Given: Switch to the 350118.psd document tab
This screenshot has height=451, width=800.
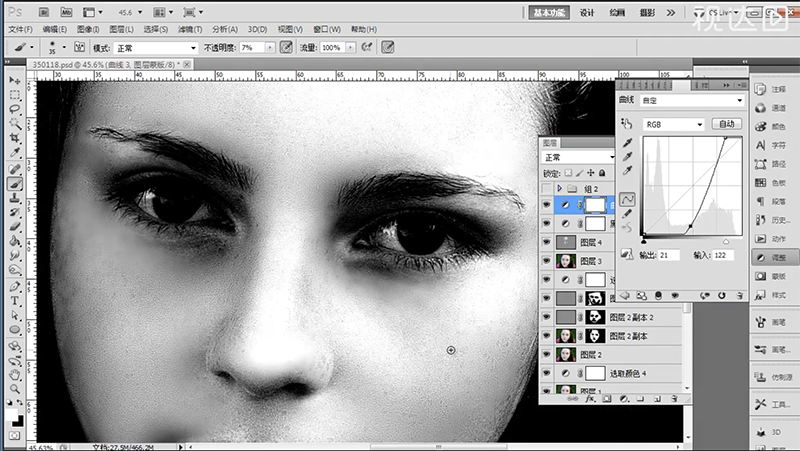Looking at the screenshot, I should coord(110,65).
